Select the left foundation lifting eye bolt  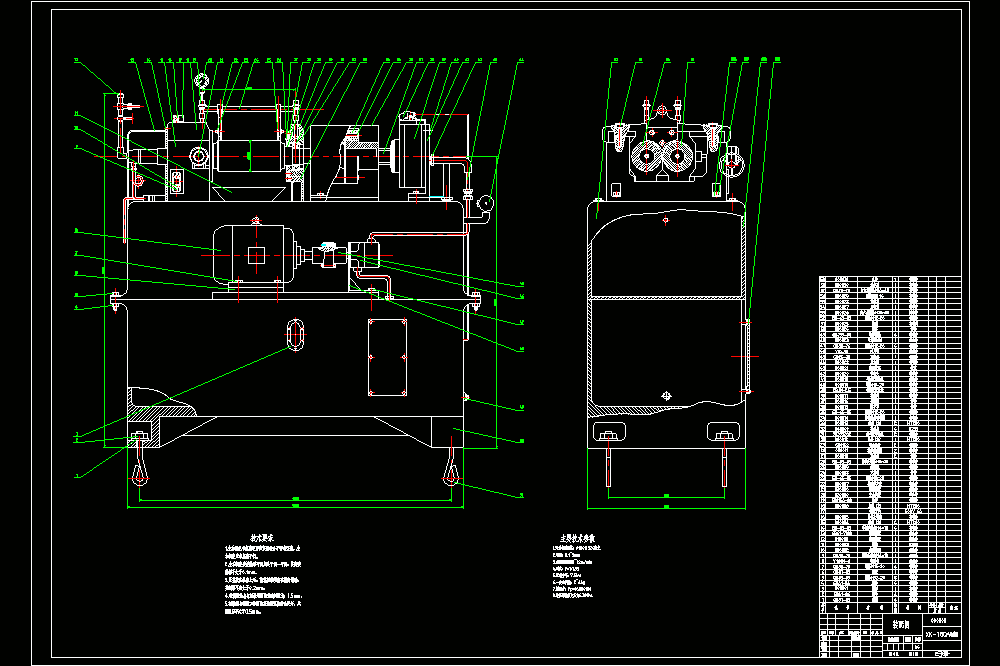pos(140,461)
